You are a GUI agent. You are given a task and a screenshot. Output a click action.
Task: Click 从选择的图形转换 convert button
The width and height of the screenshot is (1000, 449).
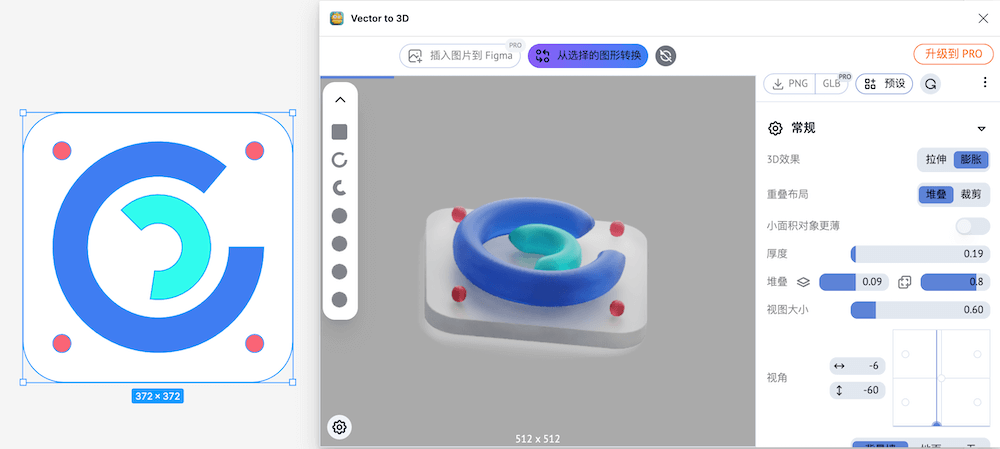(588, 55)
